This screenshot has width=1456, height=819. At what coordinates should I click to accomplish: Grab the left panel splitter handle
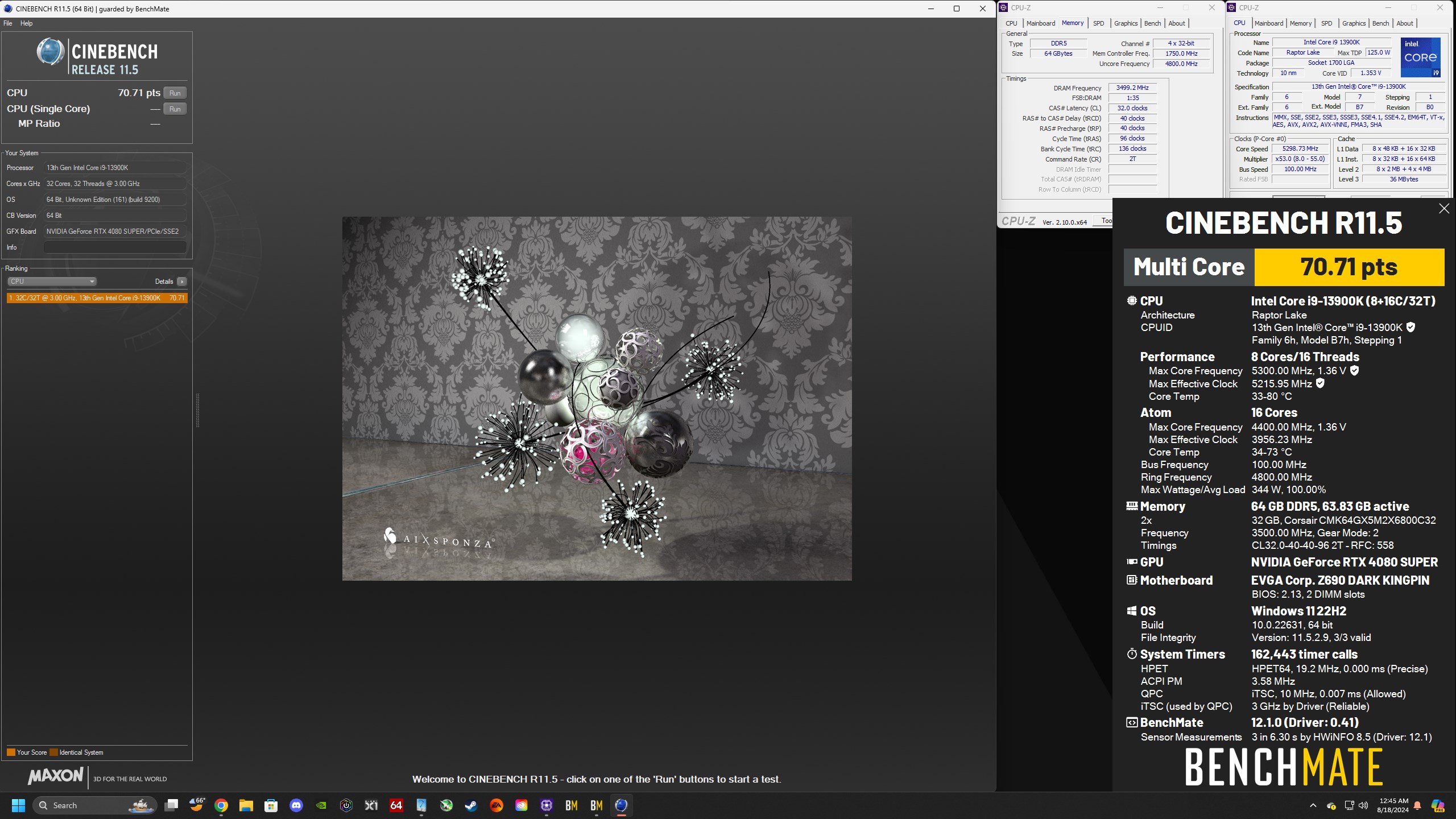[x=197, y=409]
